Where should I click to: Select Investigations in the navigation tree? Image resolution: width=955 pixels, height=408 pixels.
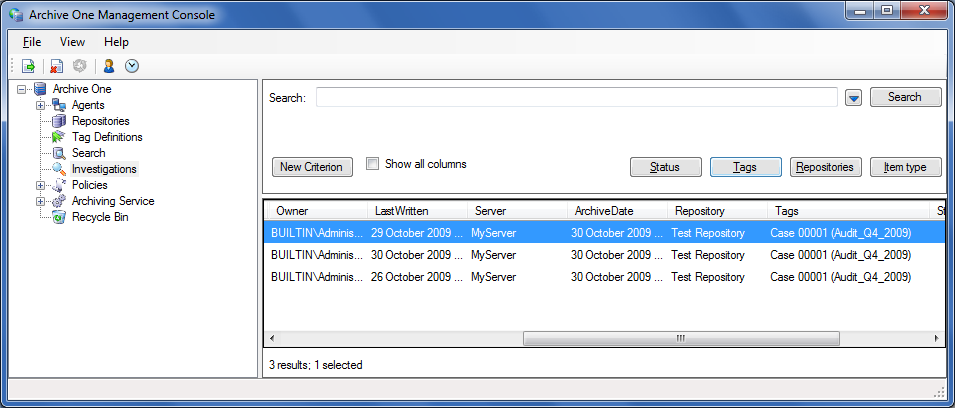point(104,169)
